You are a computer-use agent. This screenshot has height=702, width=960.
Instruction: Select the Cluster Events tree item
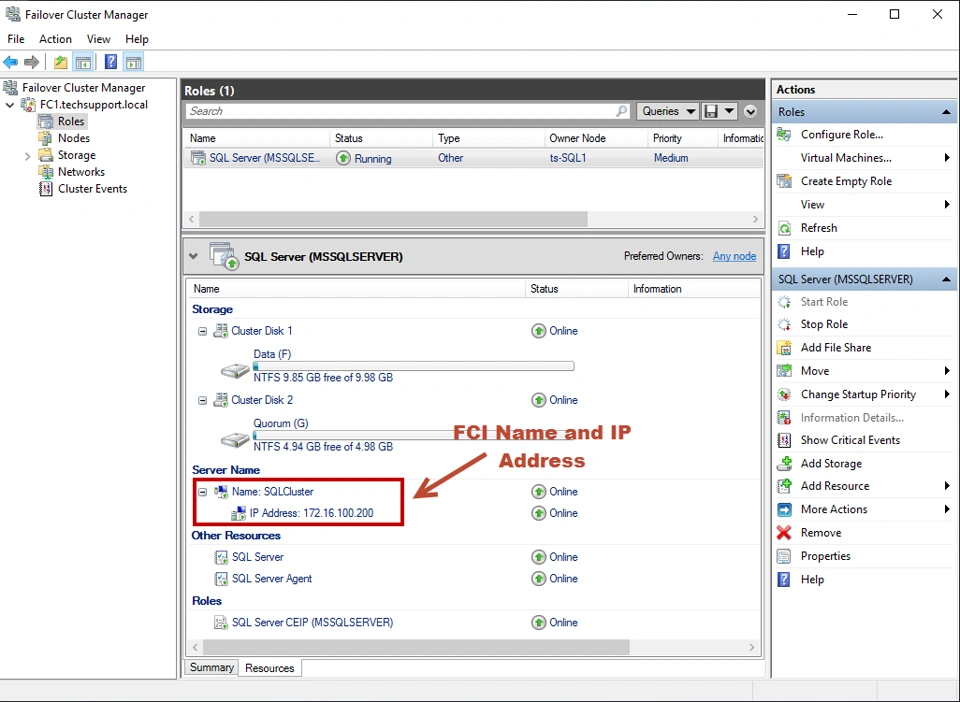[92, 189]
